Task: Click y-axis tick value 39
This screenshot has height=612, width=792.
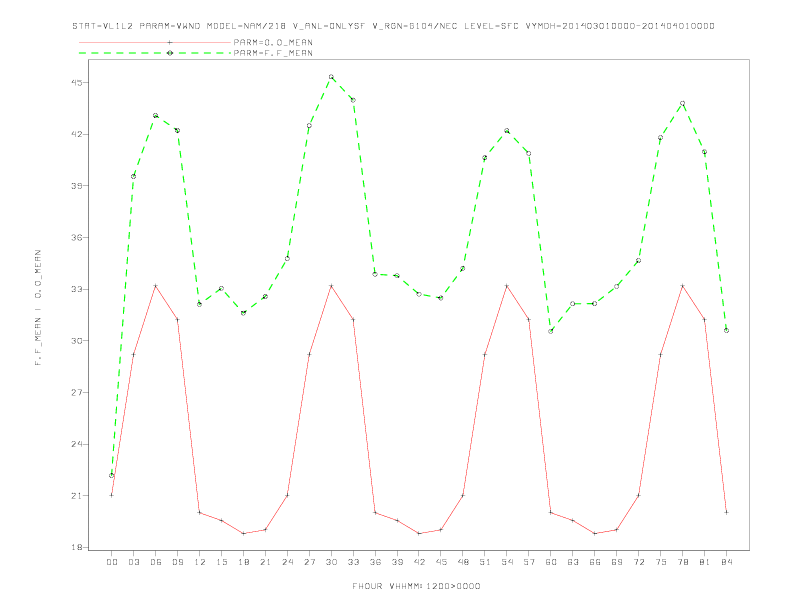Action: (77, 186)
